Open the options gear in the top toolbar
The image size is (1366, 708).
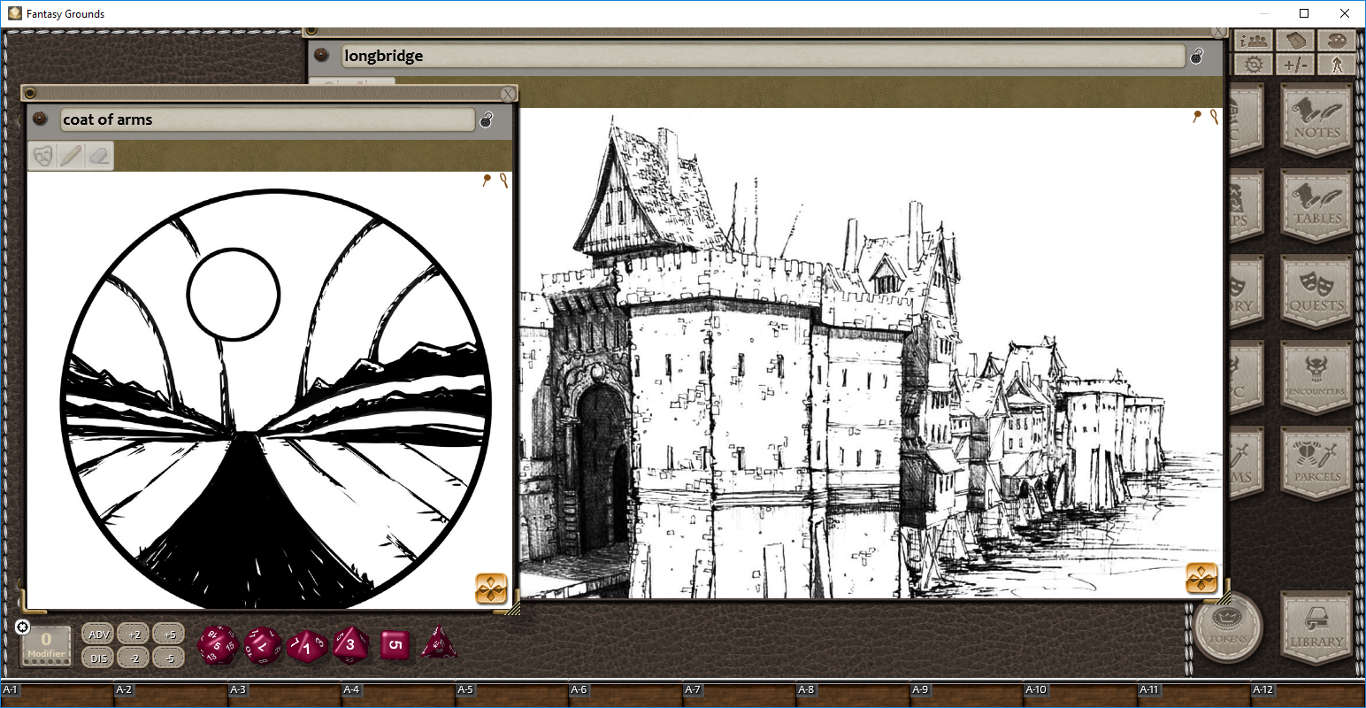click(x=1253, y=62)
